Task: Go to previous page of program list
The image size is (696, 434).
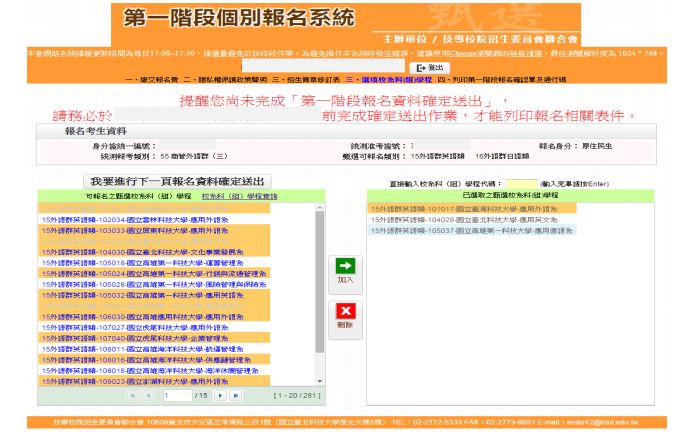Action: [x=149, y=395]
